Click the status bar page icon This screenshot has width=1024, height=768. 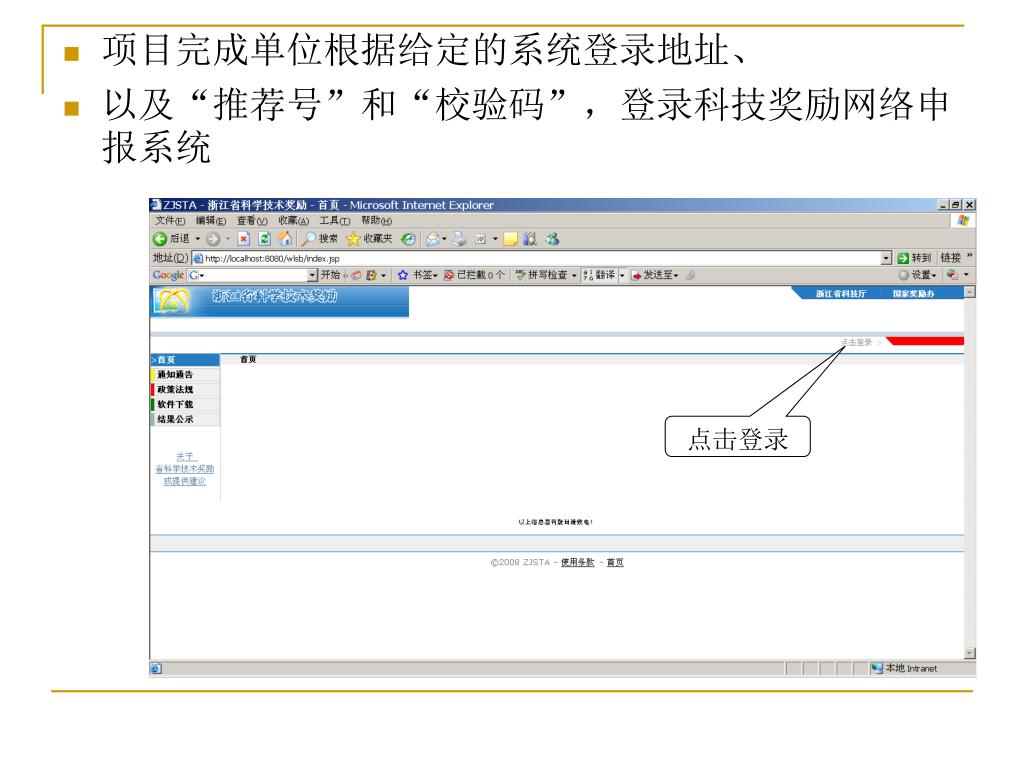click(x=156, y=668)
